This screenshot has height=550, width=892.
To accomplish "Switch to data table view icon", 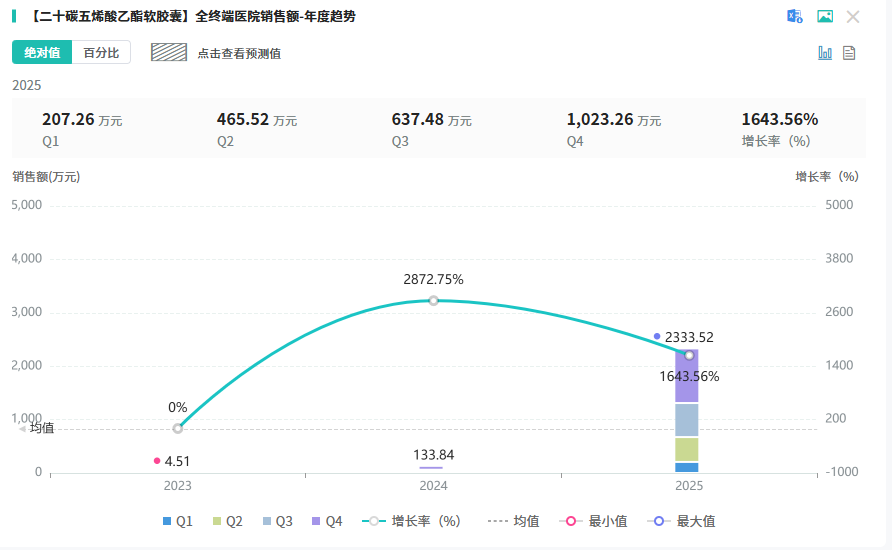I will 849,53.
